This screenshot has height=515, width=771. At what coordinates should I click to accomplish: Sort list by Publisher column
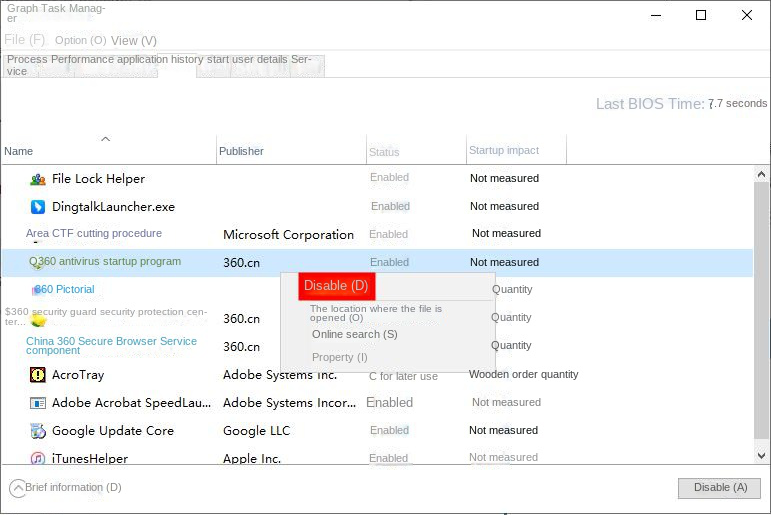click(241, 151)
